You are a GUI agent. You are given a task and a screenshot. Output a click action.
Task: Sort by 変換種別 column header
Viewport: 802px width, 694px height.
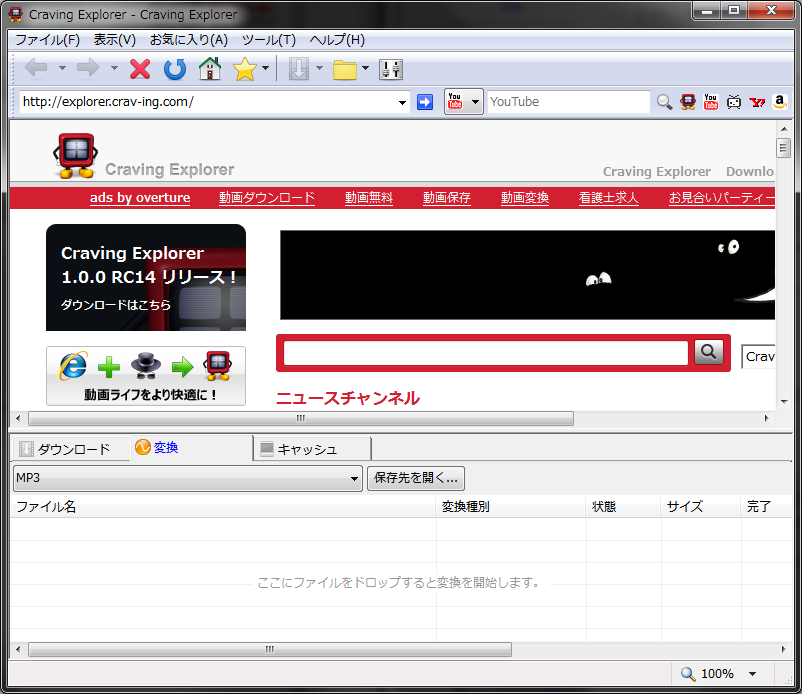coord(511,507)
